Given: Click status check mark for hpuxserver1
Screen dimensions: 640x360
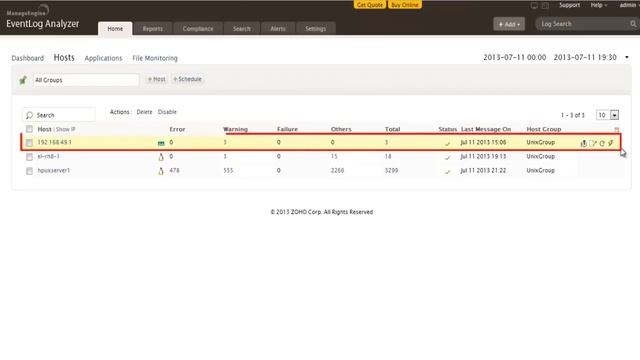Looking at the screenshot, I should pos(447,171).
